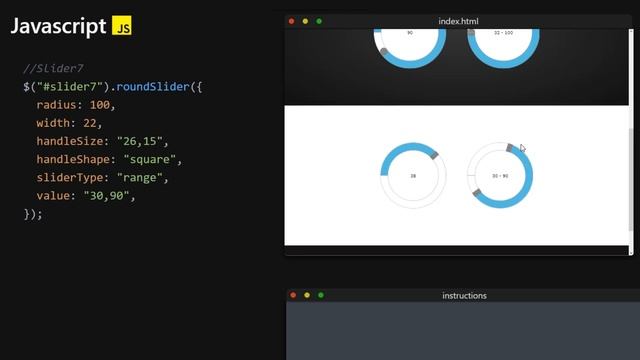Click the handle on the 32 - 100 range slider
This screenshot has height=360, width=640.
tap(471, 32)
